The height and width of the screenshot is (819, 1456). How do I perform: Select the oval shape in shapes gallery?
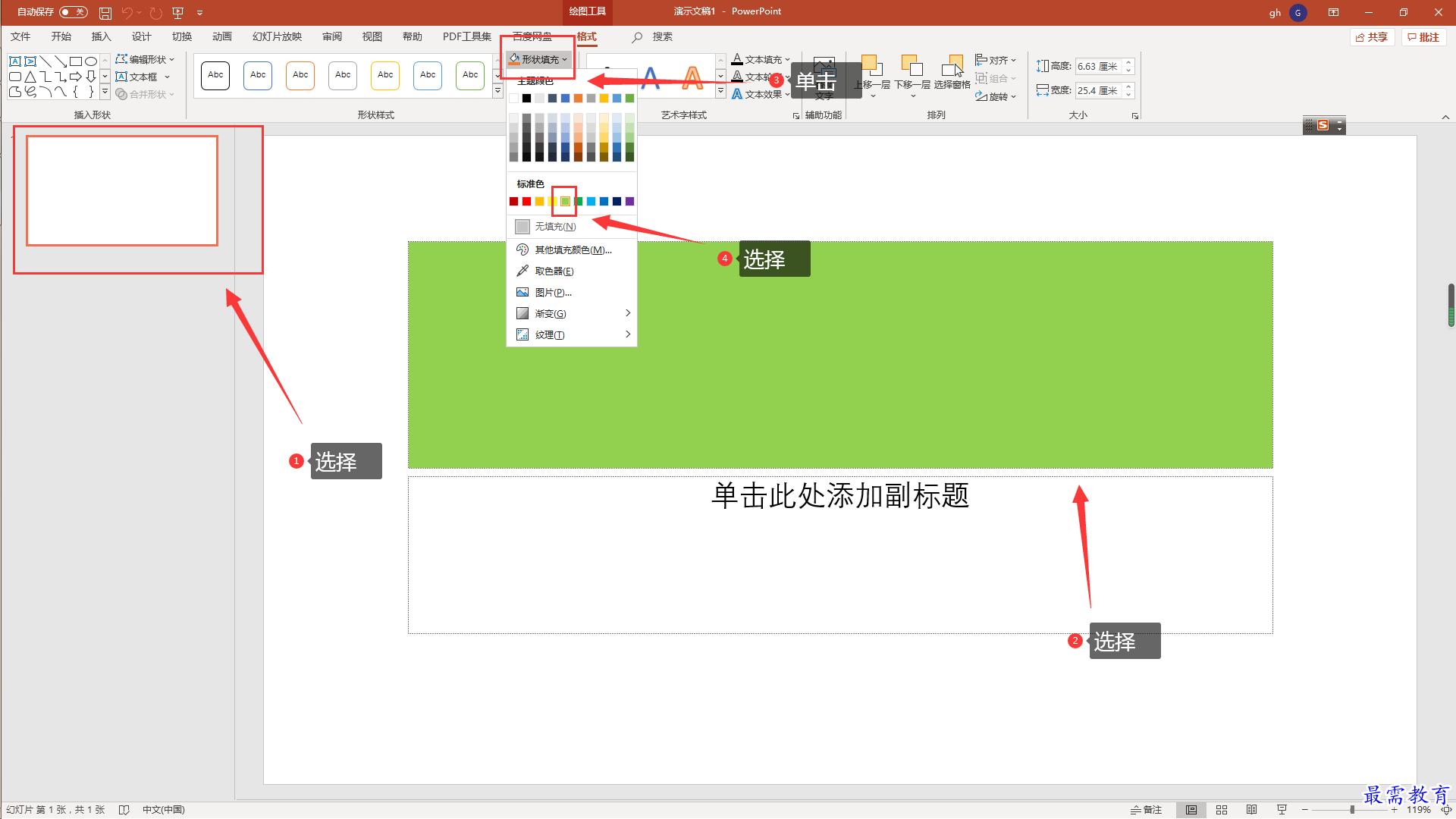(91, 61)
